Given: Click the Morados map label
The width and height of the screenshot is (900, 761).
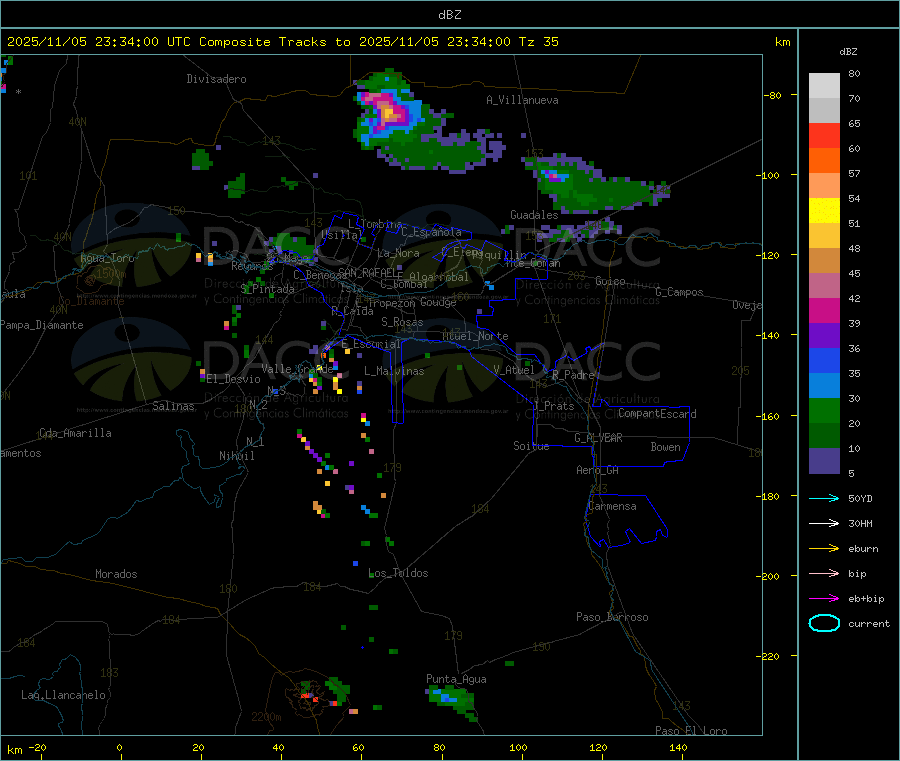Looking at the screenshot, I should tap(117, 574).
